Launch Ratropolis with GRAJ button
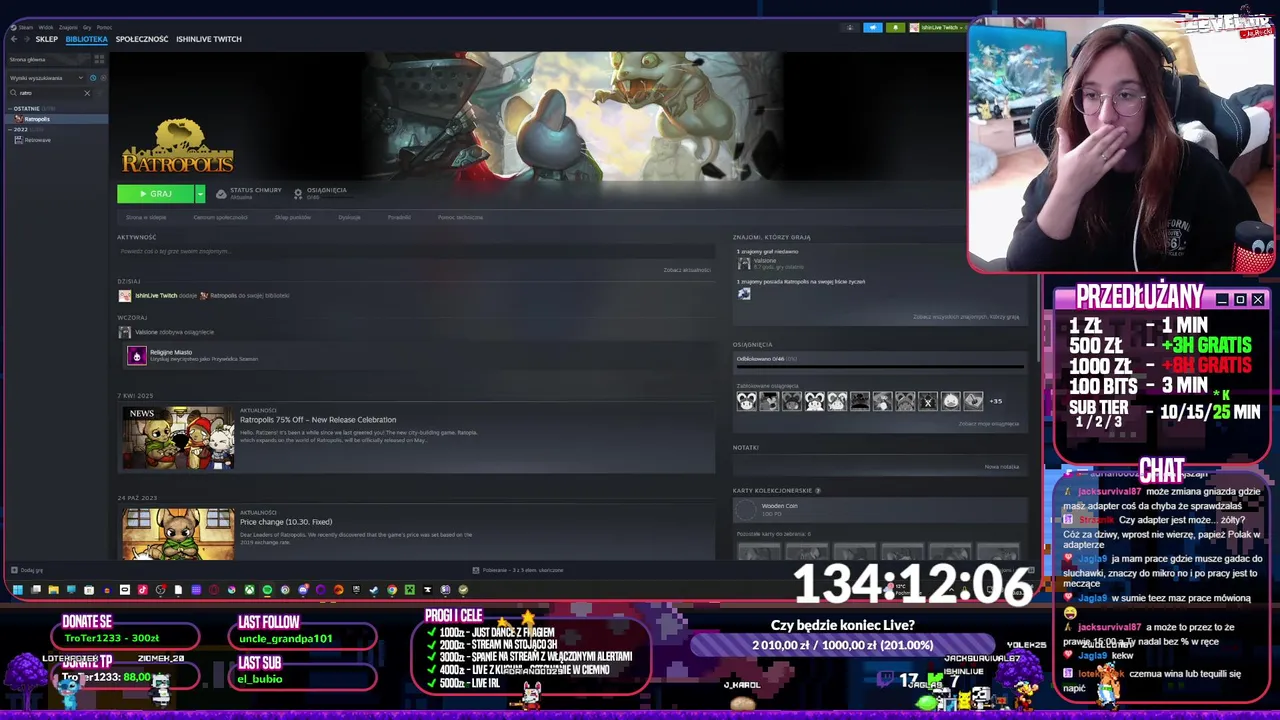This screenshot has width=1280, height=720. click(x=155, y=194)
